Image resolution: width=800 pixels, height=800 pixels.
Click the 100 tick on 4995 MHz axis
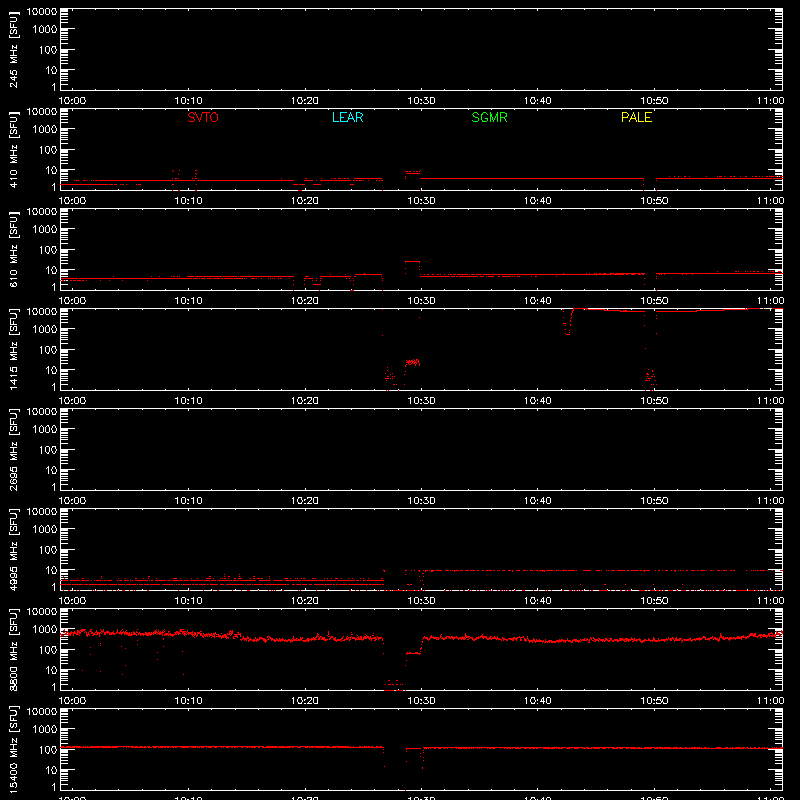(x=48, y=550)
